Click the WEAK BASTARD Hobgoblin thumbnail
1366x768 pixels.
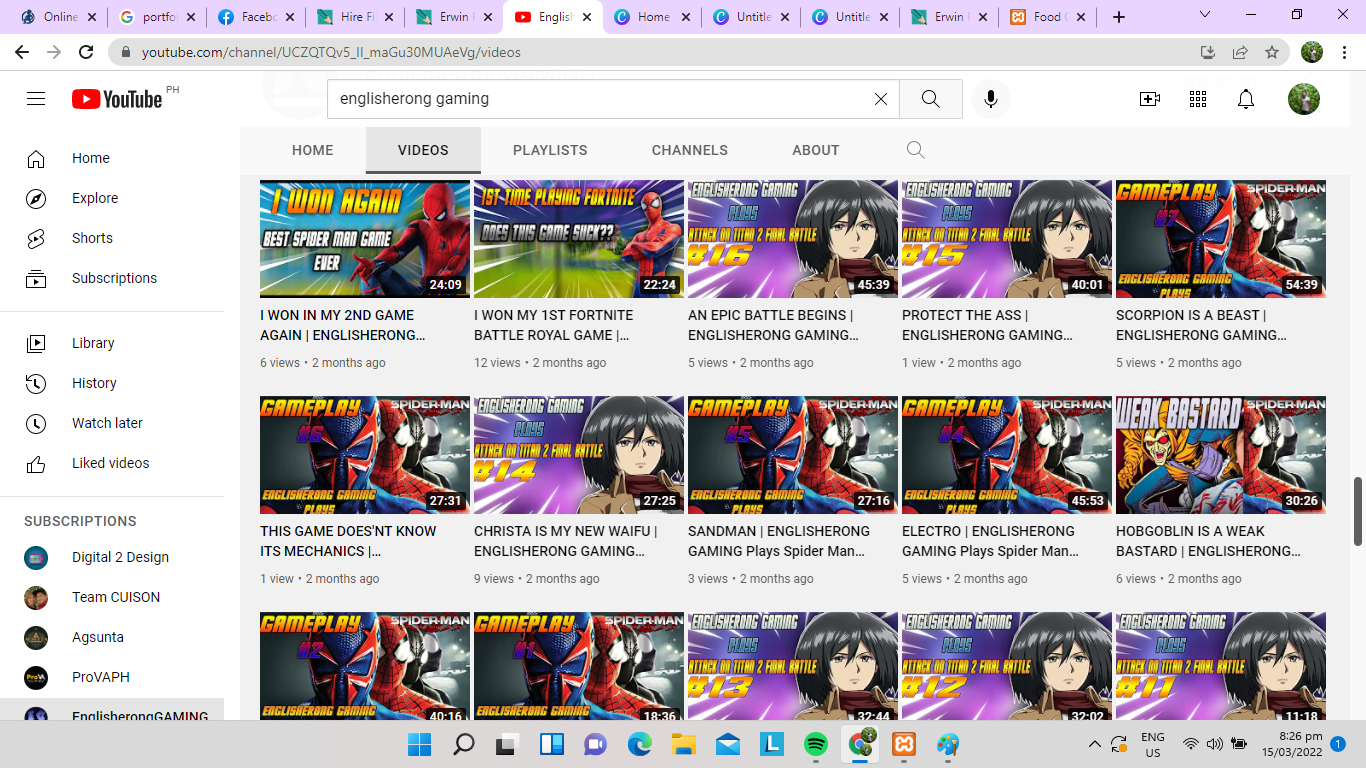(x=1221, y=455)
